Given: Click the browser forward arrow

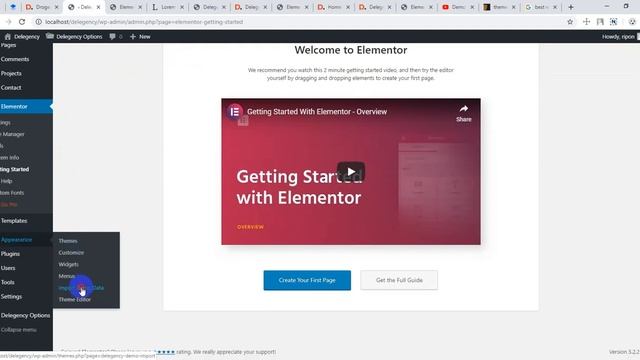Looking at the screenshot, I should (9, 22).
